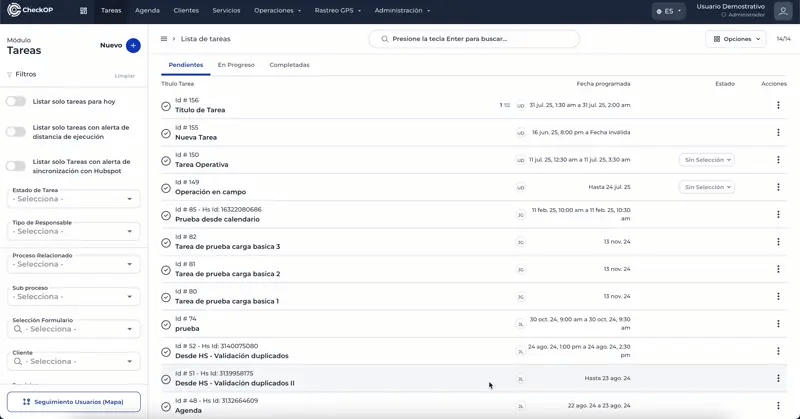Click the blue plus button for Nuevo
The height and width of the screenshot is (419, 800).
[x=133, y=45]
